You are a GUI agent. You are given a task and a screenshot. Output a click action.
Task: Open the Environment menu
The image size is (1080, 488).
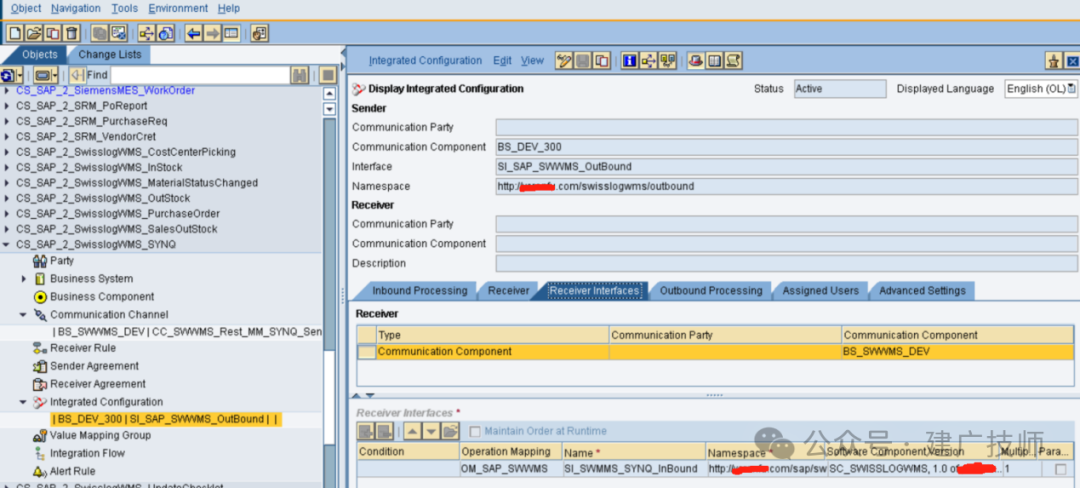pyautogui.click(x=178, y=8)
